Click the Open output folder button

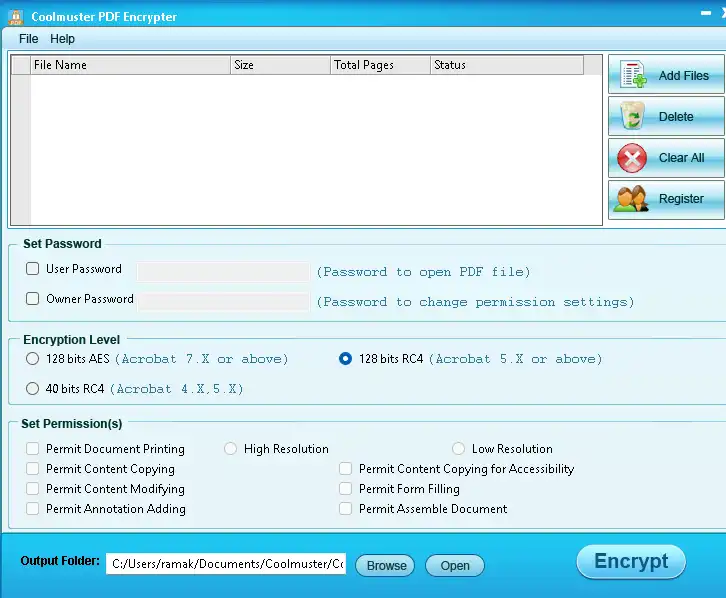point(455,566)
